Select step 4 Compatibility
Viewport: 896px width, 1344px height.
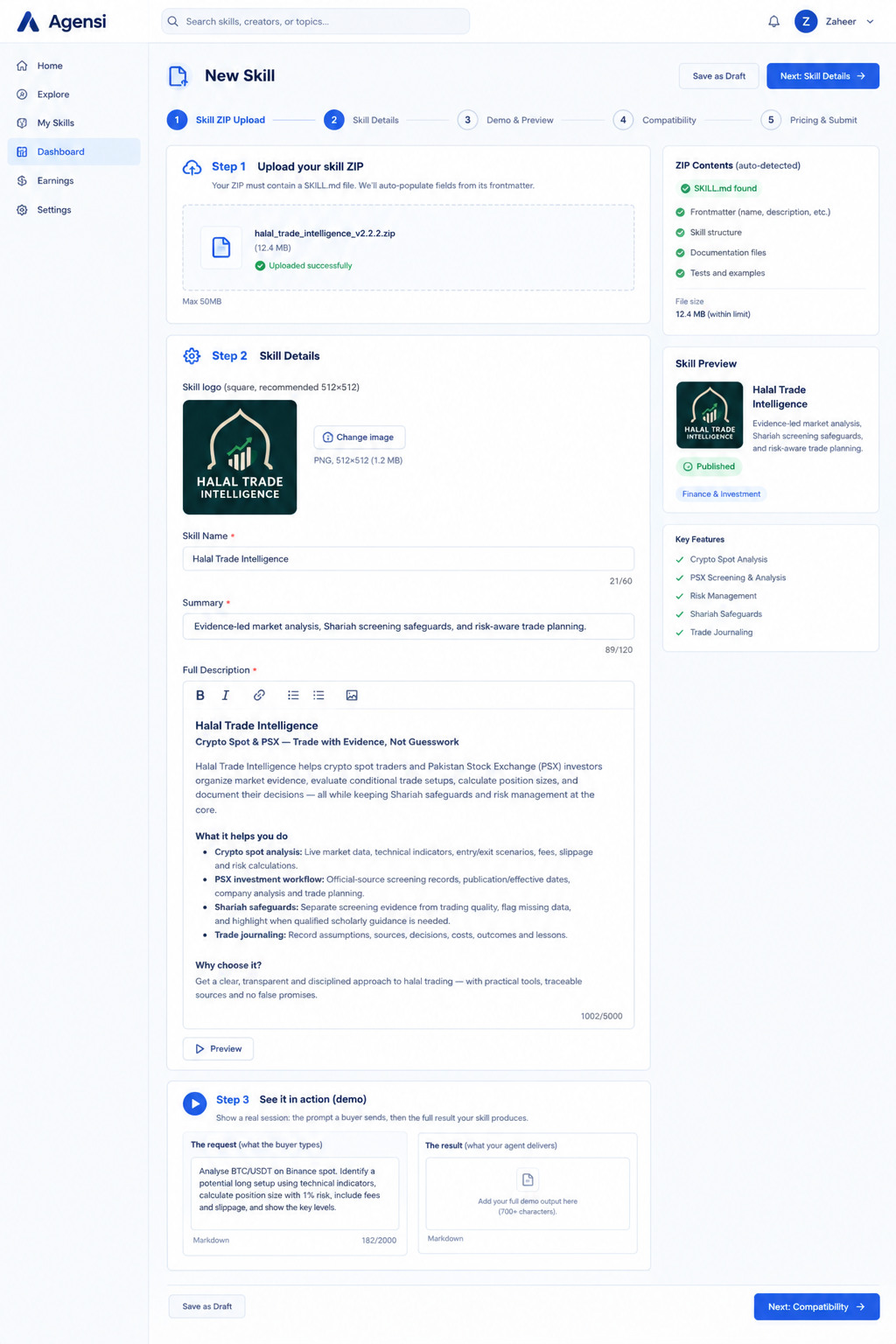click(x=654, y=120)
